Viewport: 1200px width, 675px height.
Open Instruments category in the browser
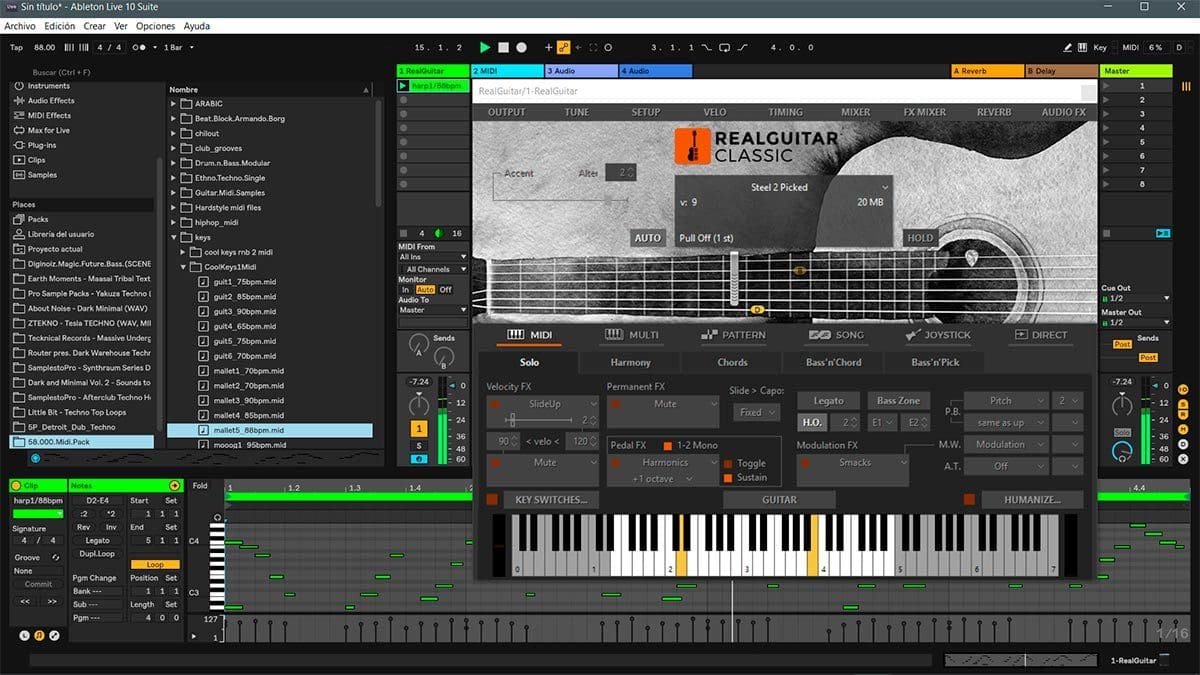pyautogui.click(x=47, y=86)
